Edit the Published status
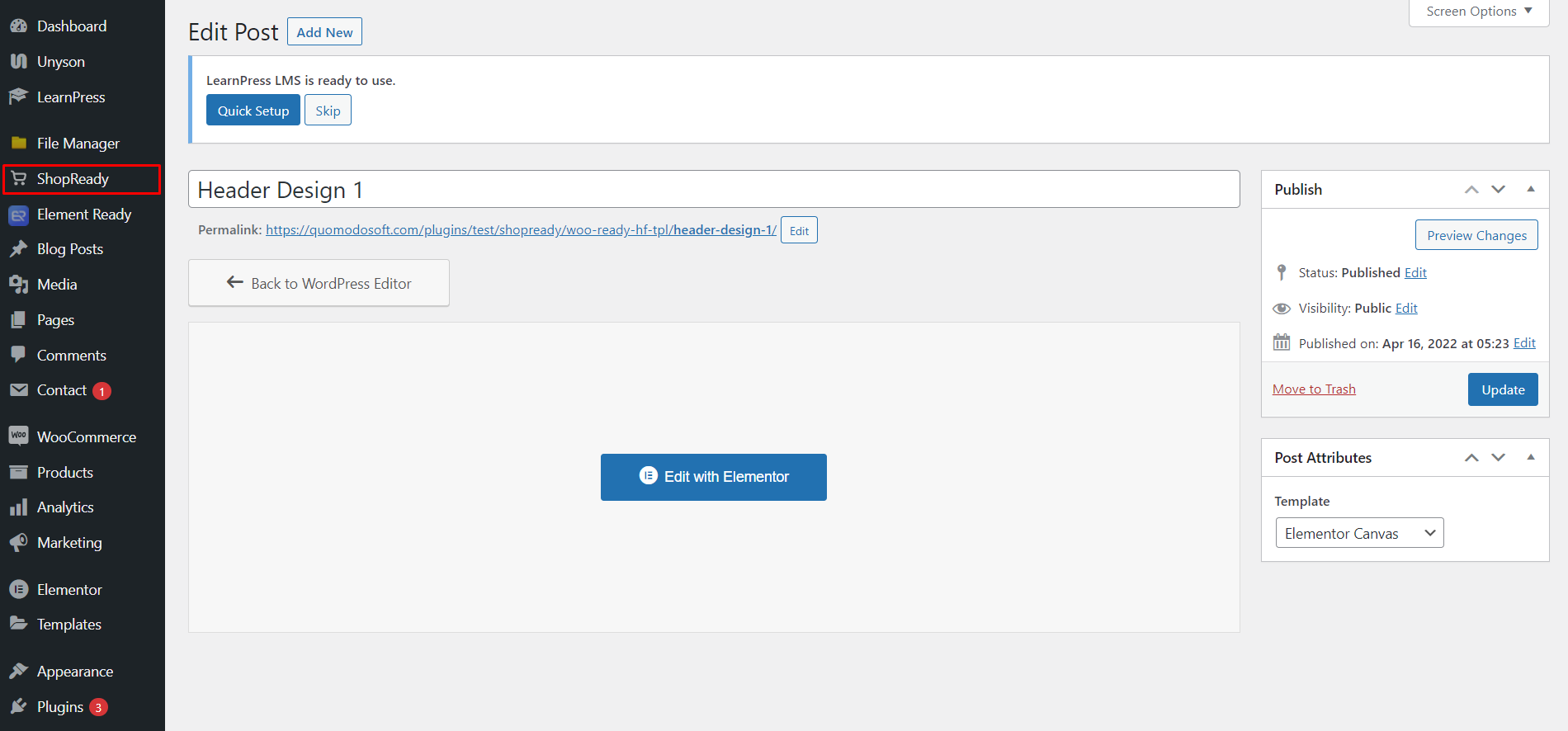Image resolution: width=1568 pixels, height=731 pixels. click(1415, 272)
